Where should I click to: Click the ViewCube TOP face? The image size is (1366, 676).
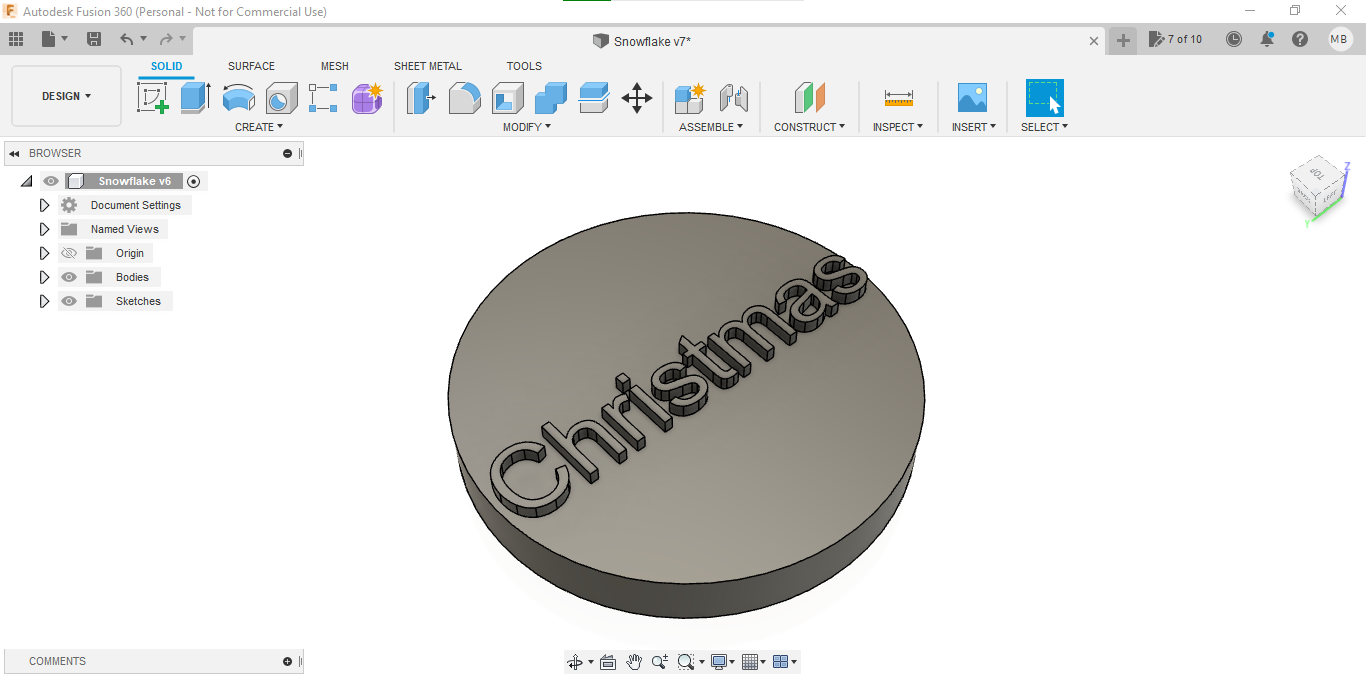tap(1316, 174)
